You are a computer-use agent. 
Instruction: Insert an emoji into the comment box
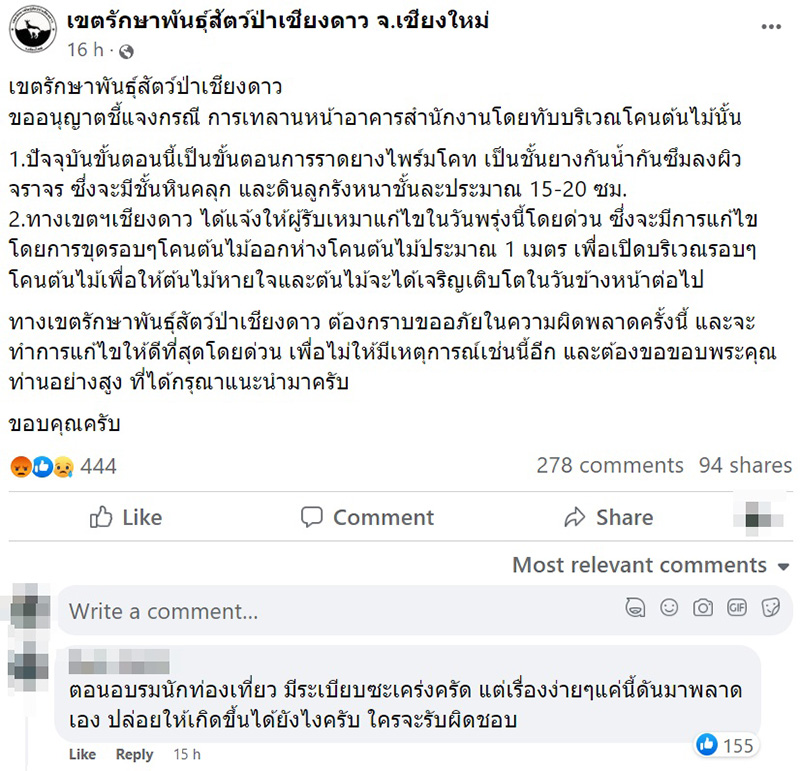click(x=670, y=609)
